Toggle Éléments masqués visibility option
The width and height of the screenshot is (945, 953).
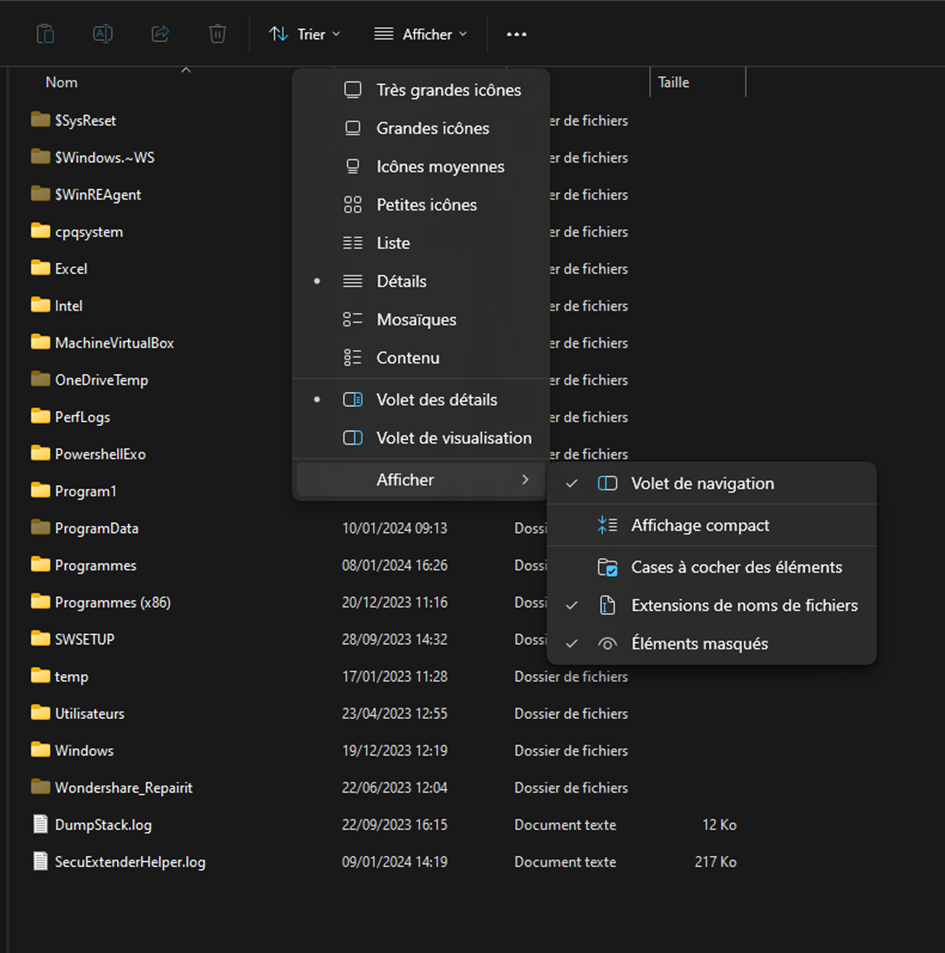point(699,644)
